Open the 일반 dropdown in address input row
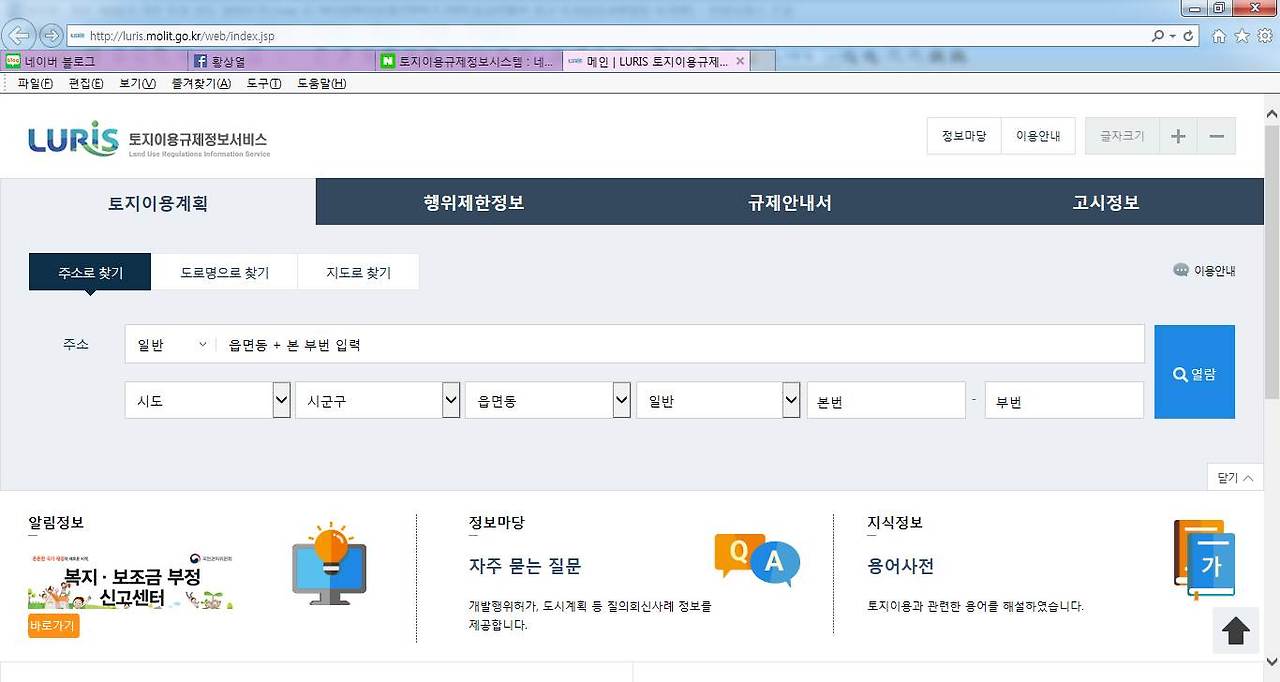 point(171,345)
